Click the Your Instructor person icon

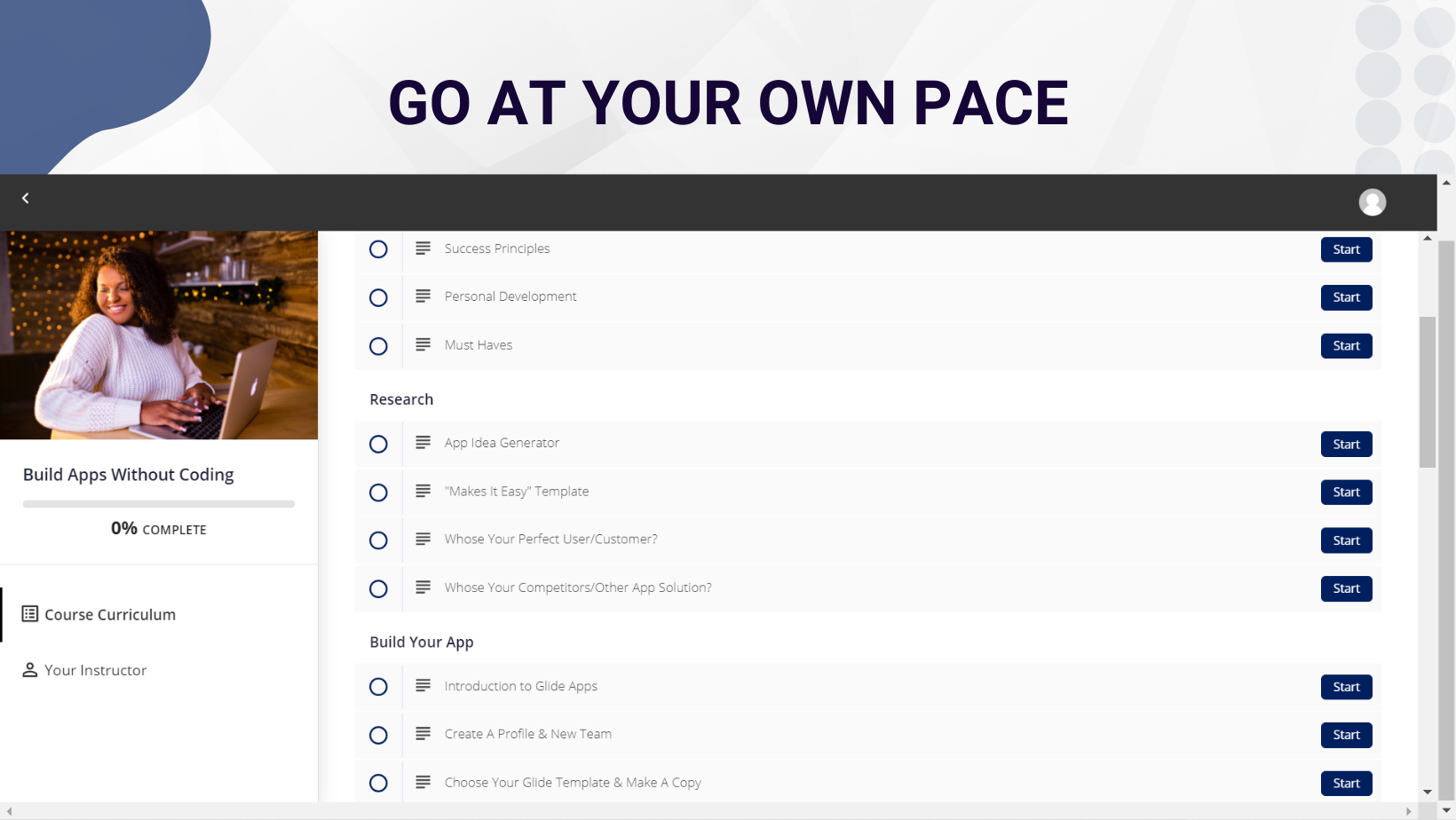point(30,670)
